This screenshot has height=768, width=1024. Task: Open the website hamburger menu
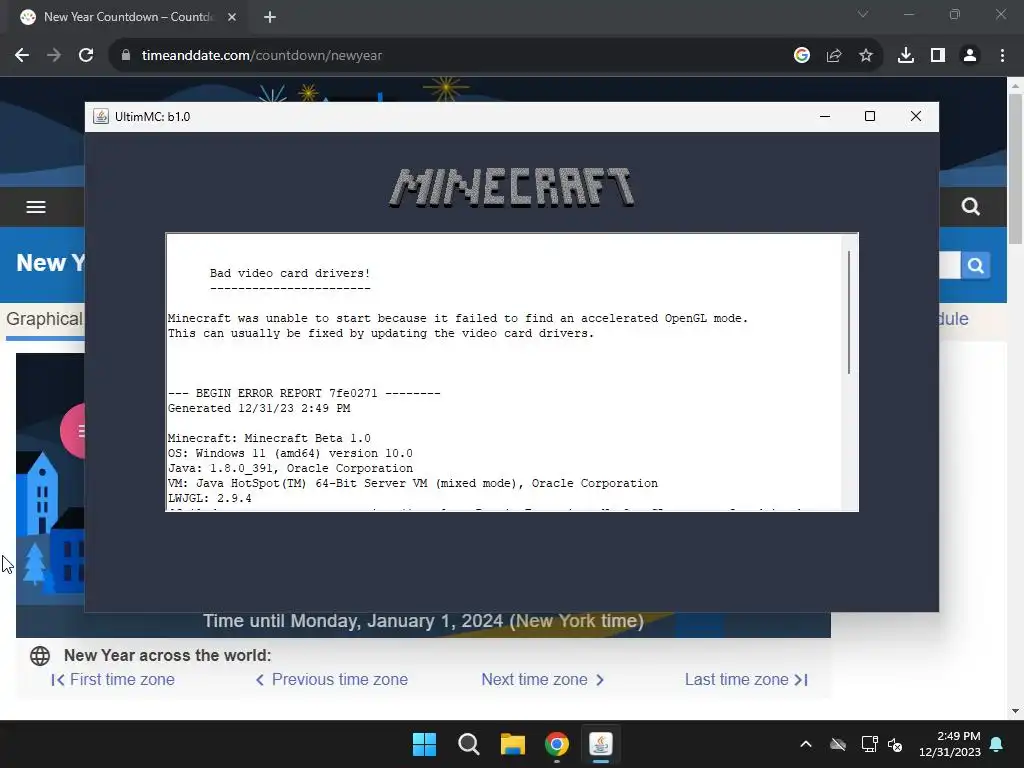36,207
